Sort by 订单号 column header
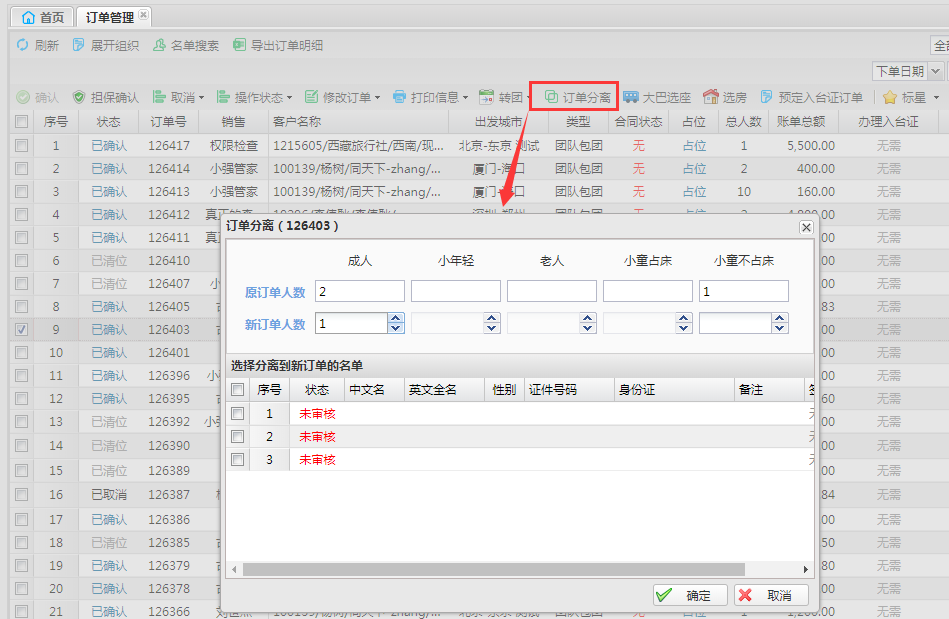Viewport: 949px width, 619px height. (168, 122)
